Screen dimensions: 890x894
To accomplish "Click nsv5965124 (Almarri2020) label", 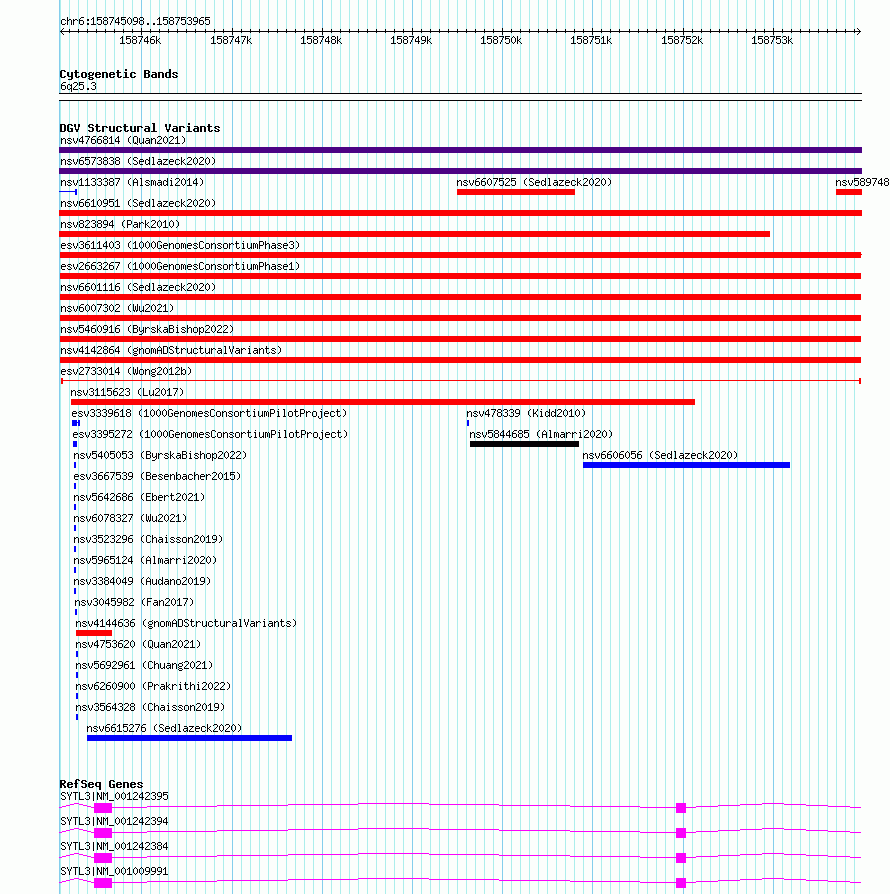I will [145, 560].
